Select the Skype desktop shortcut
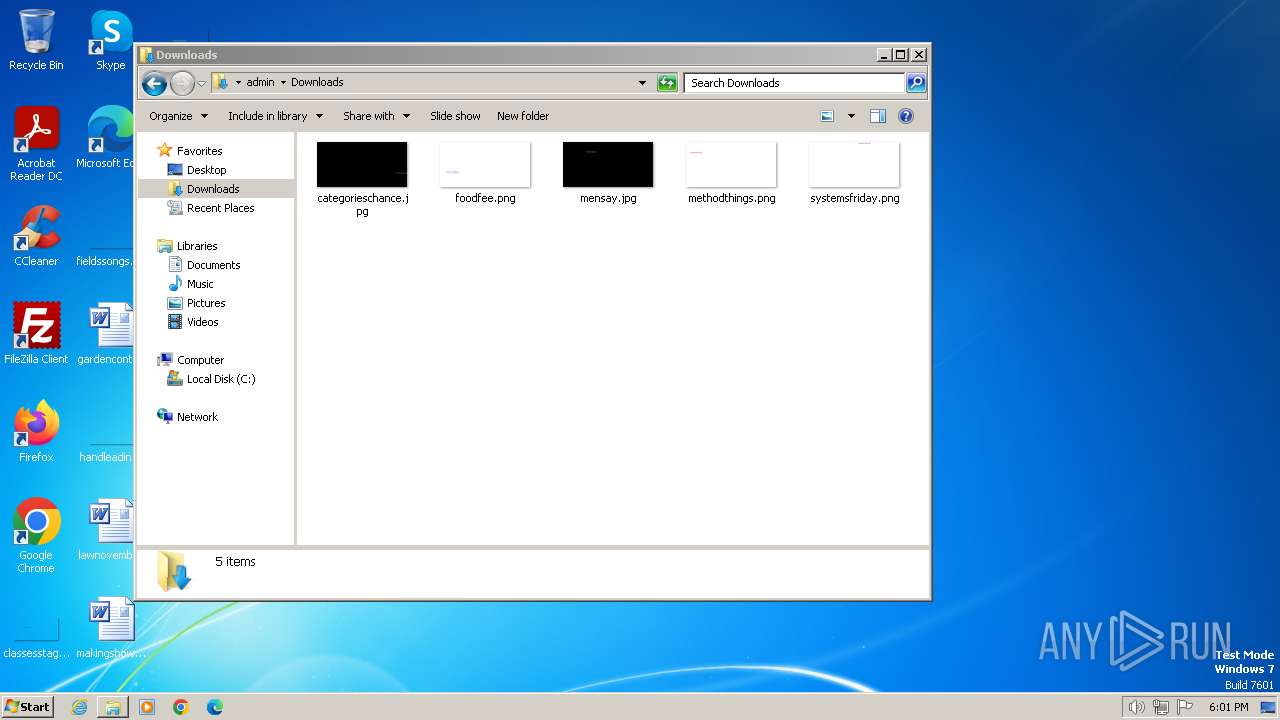Viewport: 1280px width, 720px height. pyautogui.click(x=111, y=40)
